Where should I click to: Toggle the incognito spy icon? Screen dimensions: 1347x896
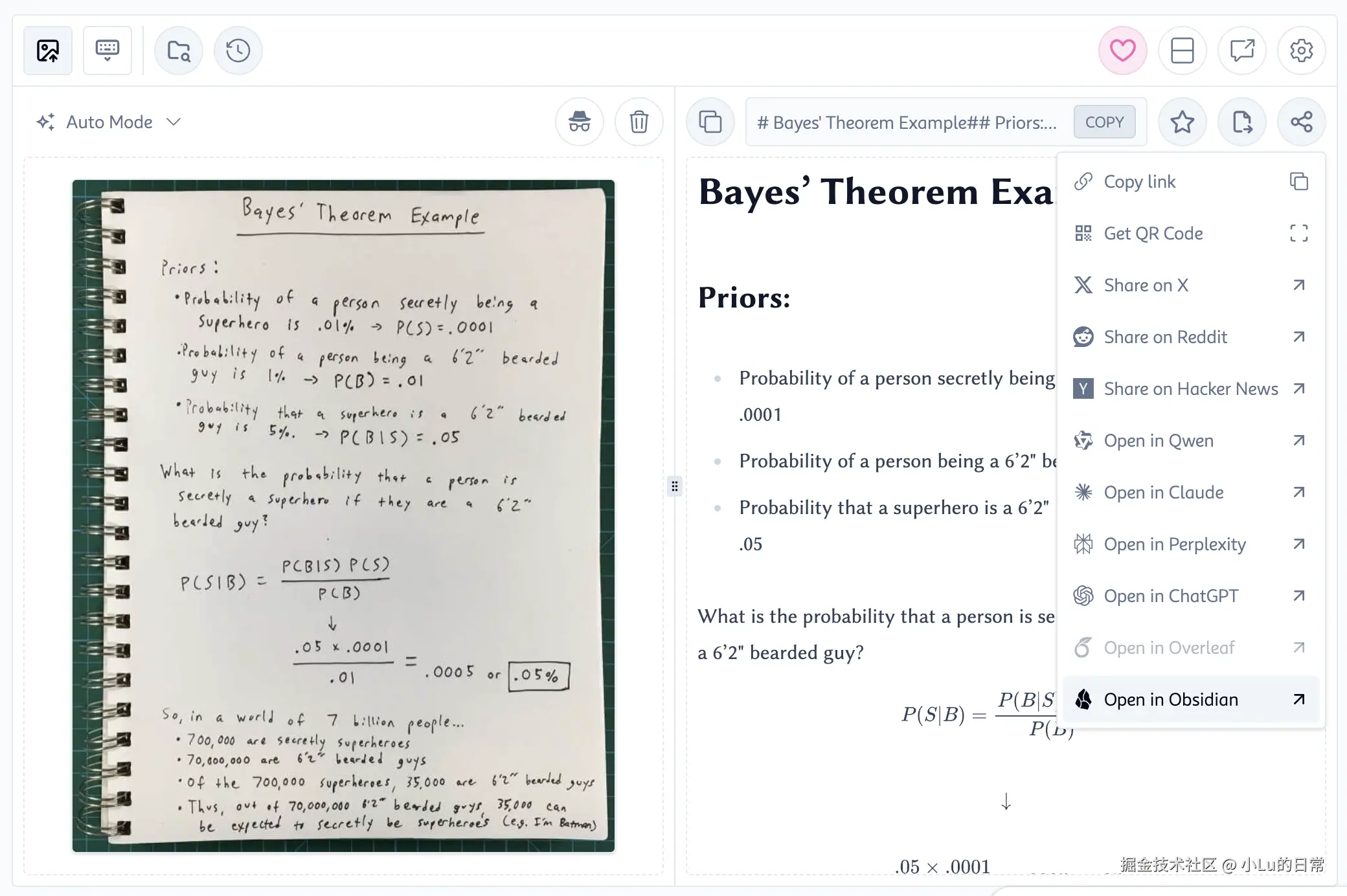pyautogui.click(x=579, y=122)
